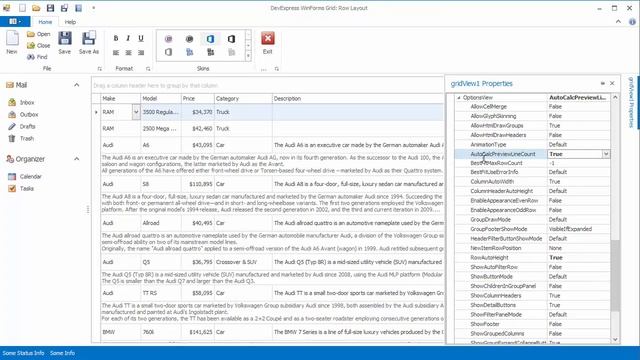The width and height of the screenshot is (640, 360).
Task: Open the Make cell dropdown in first row
Action: [136, 112]
